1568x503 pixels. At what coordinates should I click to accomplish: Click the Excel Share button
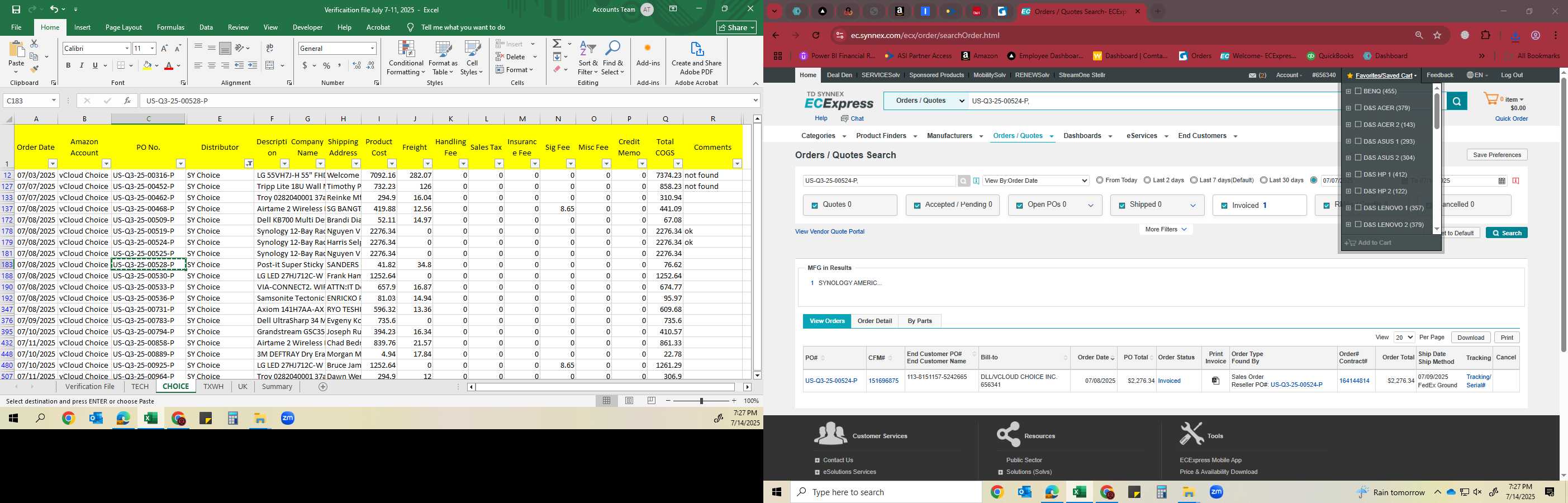[737, 27]
